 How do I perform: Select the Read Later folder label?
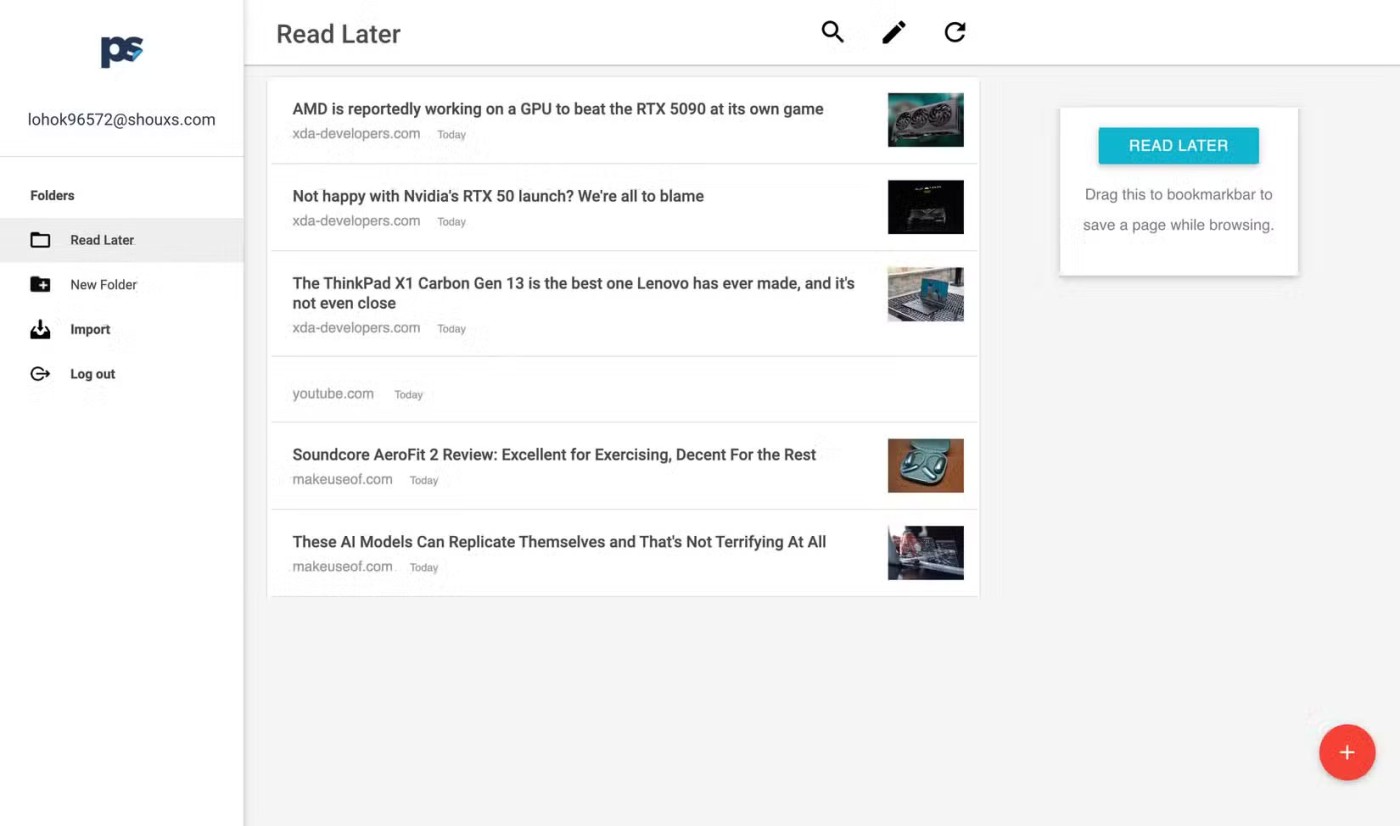click(102, 240)
